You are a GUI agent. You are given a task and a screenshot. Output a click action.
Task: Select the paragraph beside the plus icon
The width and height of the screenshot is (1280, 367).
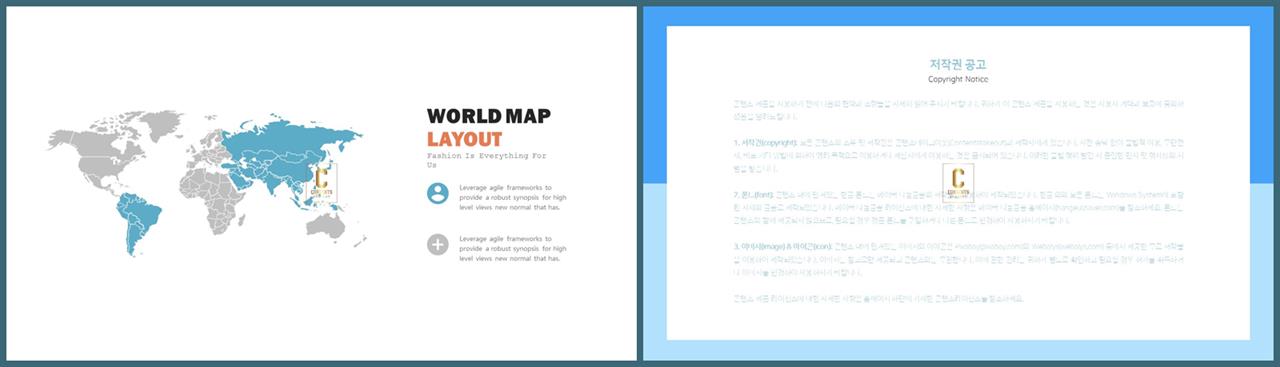pos(513,248)
